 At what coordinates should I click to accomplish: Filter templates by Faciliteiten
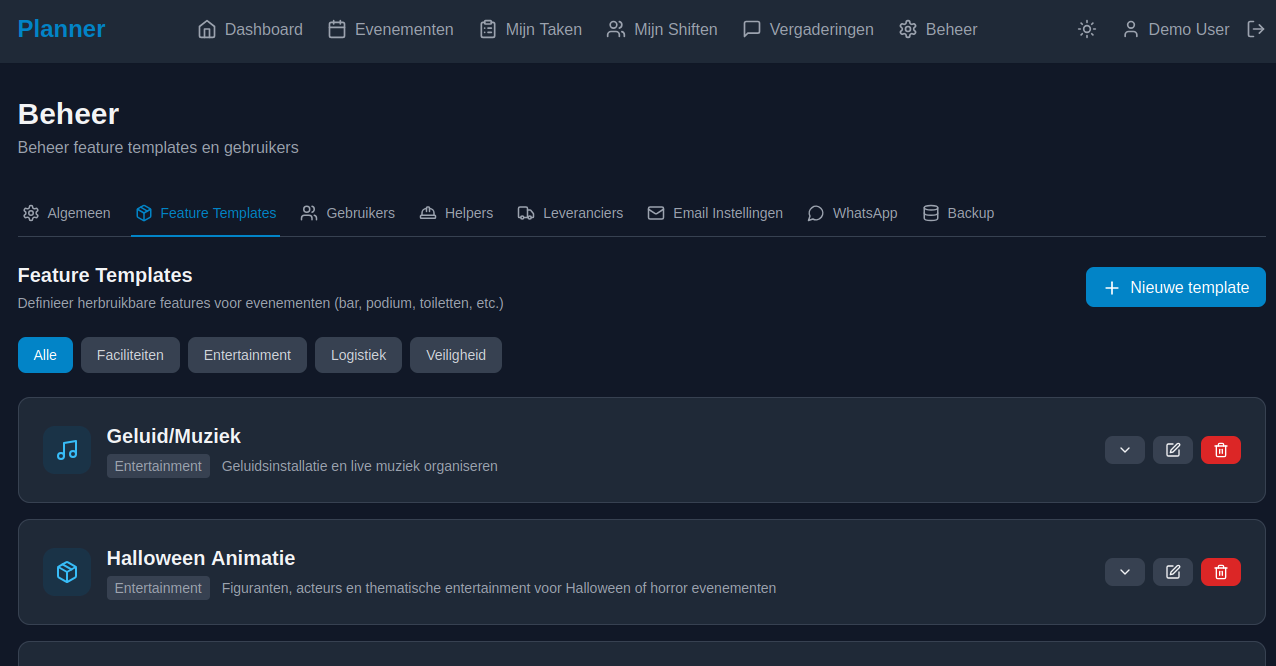coord(130,355)
